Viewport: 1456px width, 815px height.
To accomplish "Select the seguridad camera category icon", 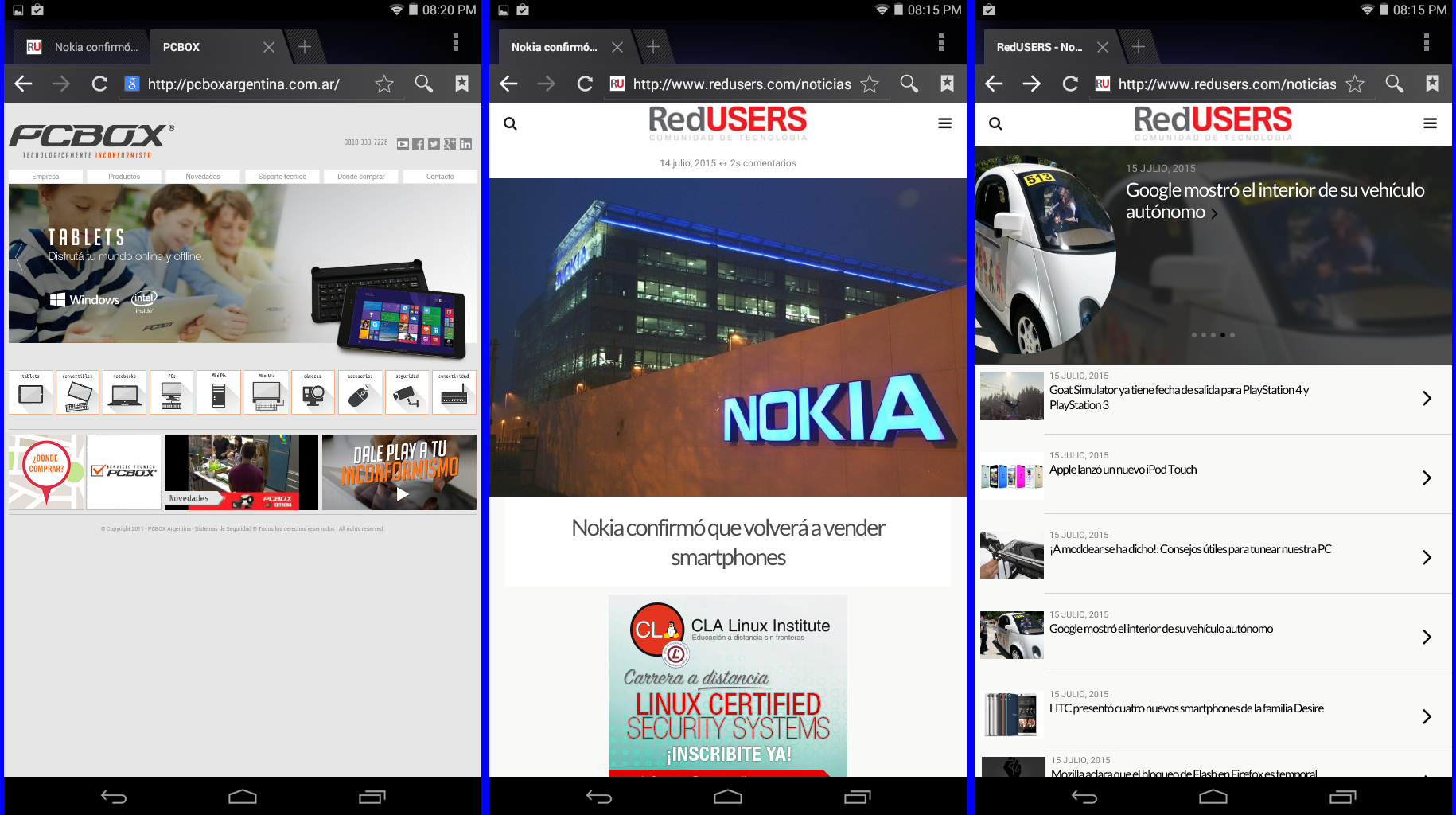I will click(407, 392).
